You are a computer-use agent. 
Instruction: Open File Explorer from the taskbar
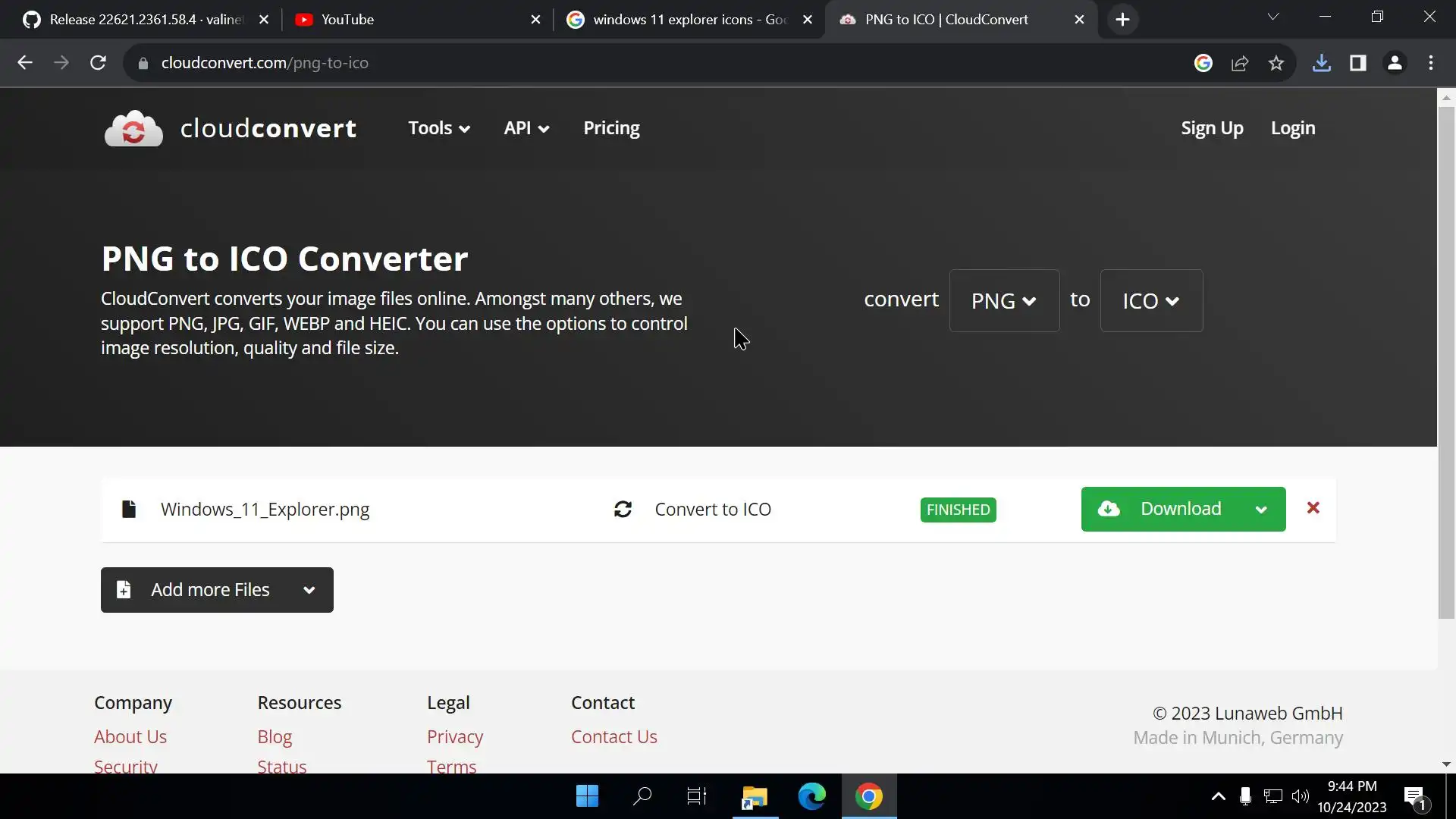(755, 796)
